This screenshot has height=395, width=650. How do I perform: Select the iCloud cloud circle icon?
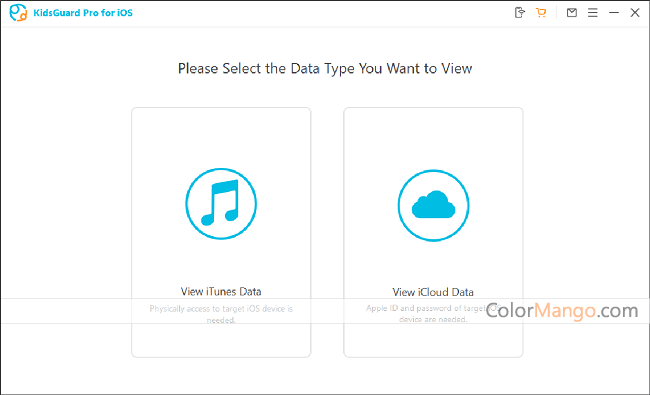pyautogui.click(x=433, y=205)
